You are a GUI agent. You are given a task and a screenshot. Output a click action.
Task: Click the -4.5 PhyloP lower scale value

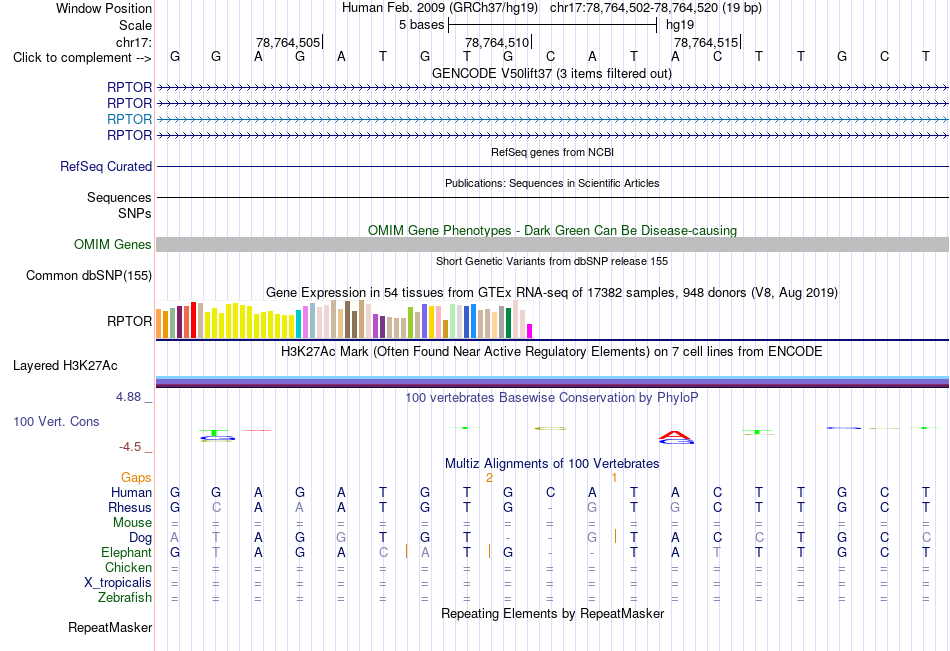click(x=130, y=447)
